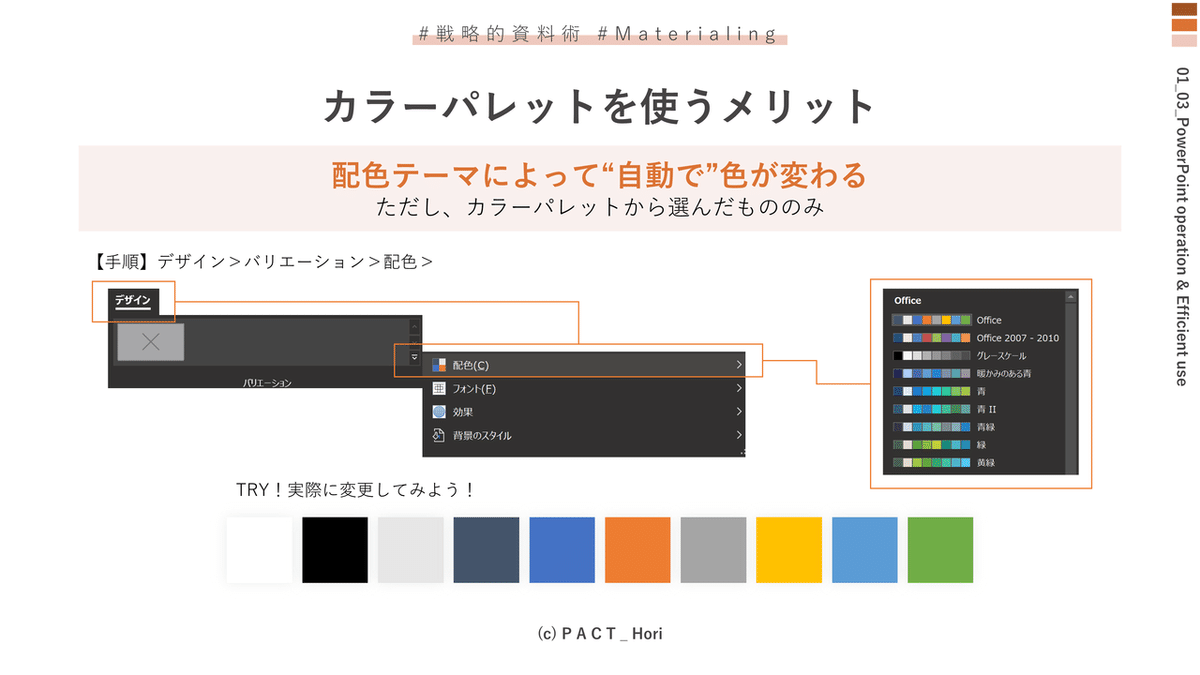Click the mid-gray square beside orange
This screenshot has width=1200, height=675.
click(x=713, y=550)
